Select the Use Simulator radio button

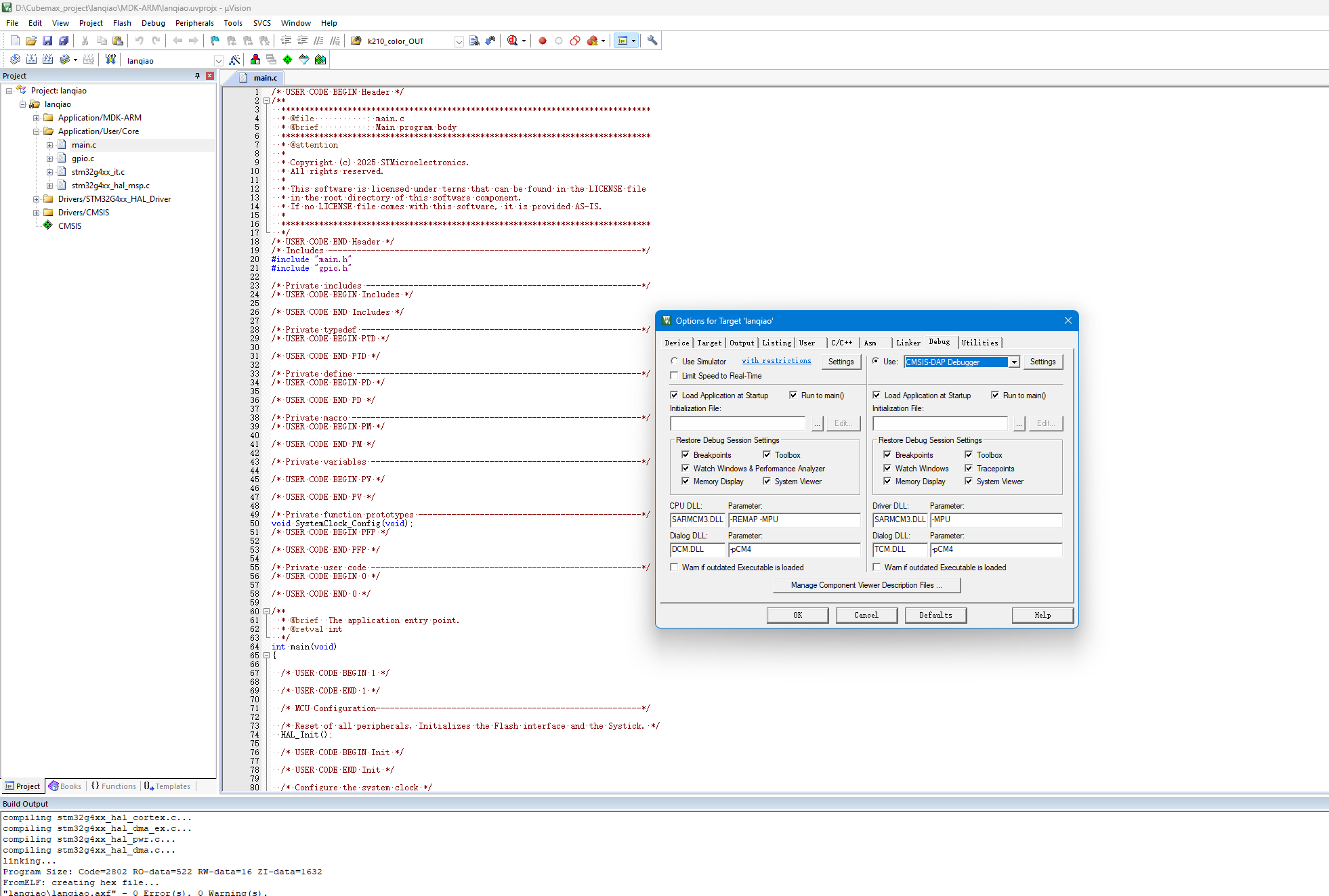pos(674,361)
